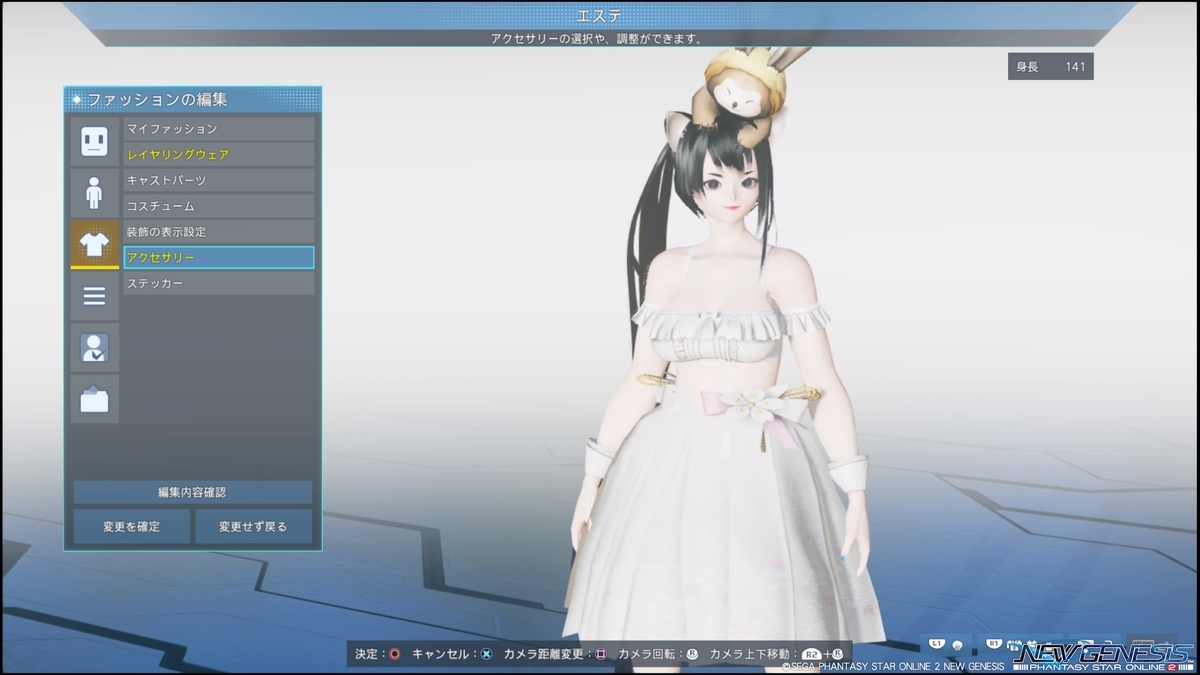Open the folder-shaped category icon in sidebar
The height and width of the screenshot is (675, 1200).
tap(94, 400)
